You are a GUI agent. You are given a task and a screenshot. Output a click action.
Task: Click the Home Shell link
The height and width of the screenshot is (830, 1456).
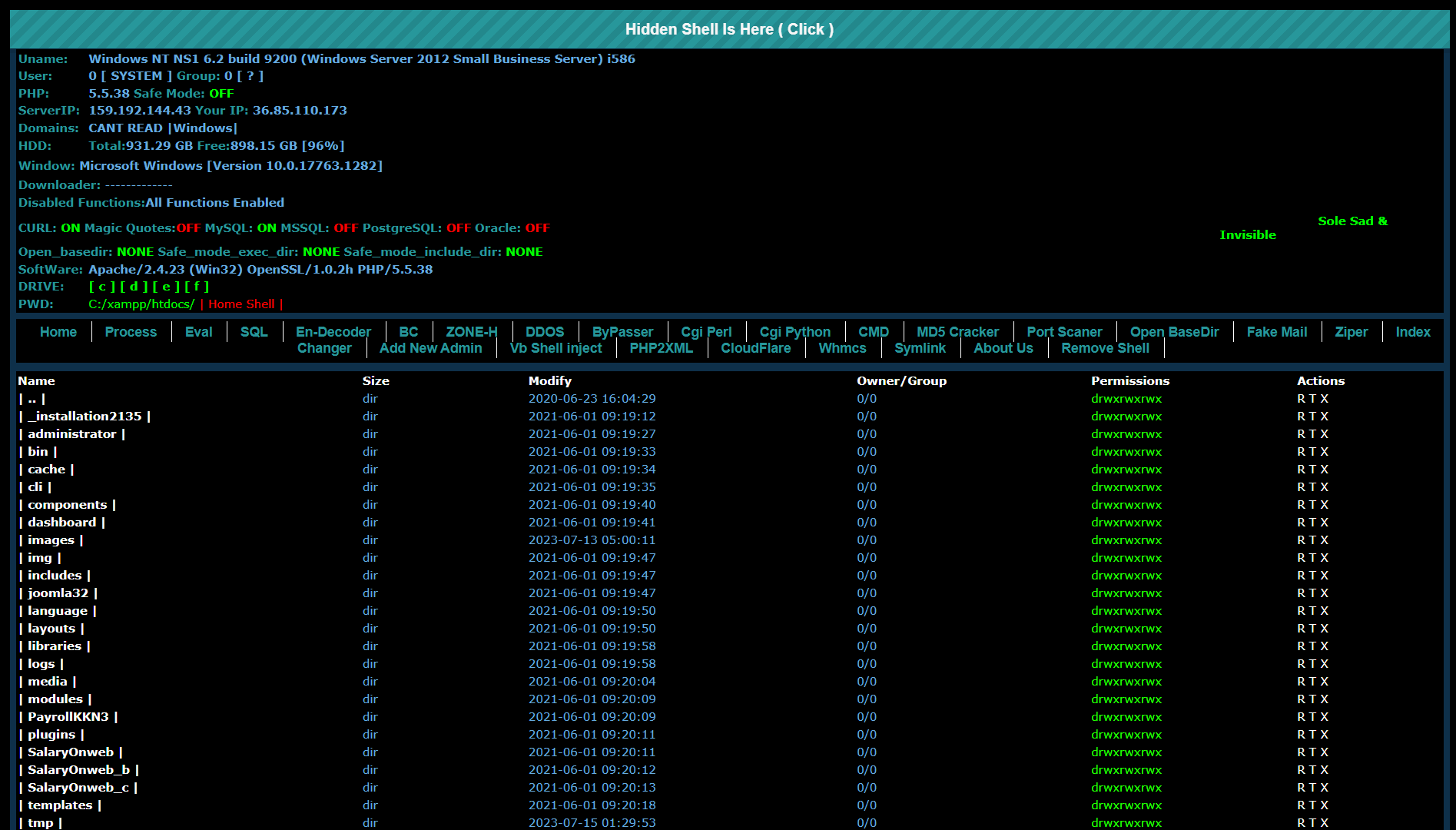pyautogui.click(x=241, y=304)
